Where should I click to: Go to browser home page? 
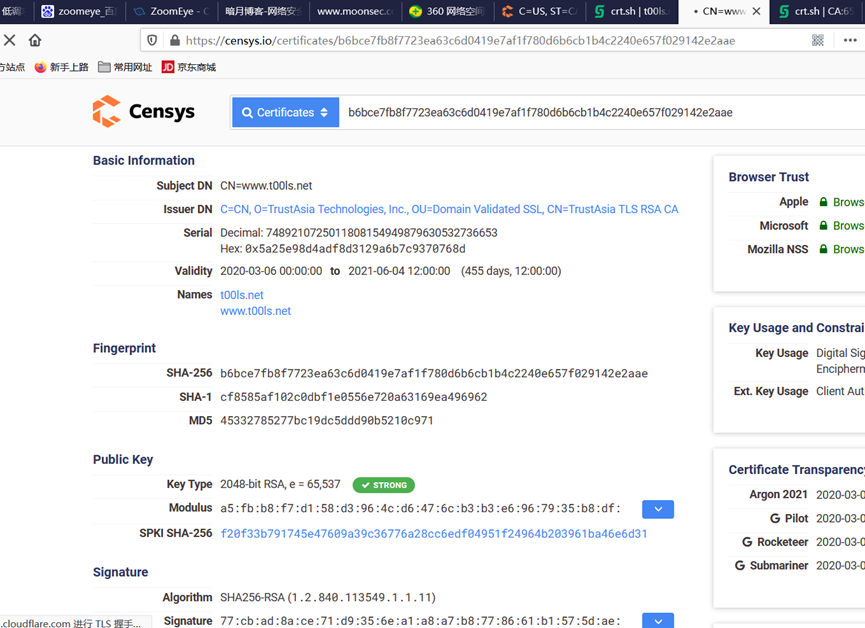[35, 40]
